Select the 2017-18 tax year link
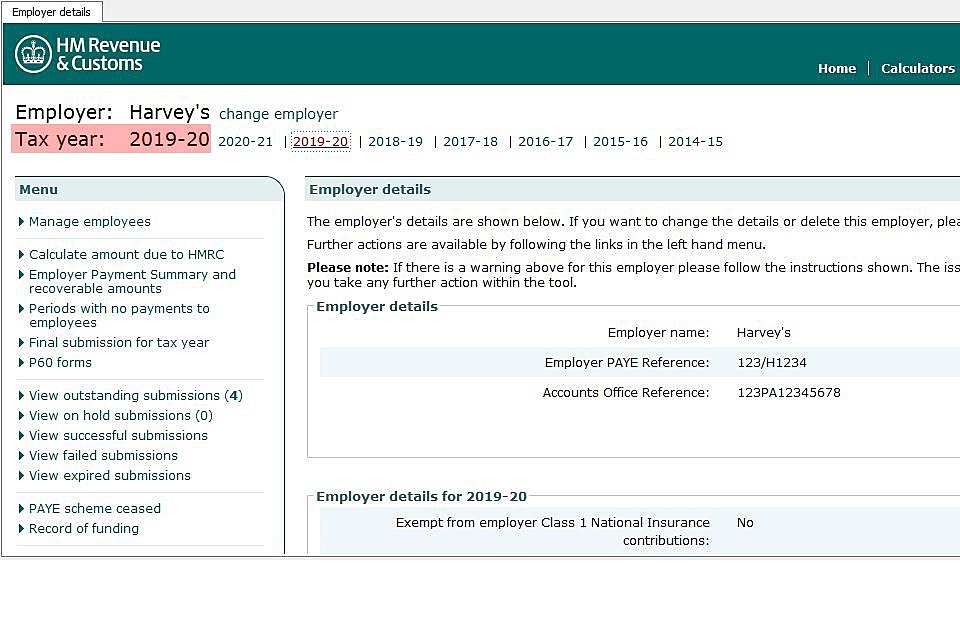 coord(470,142)
